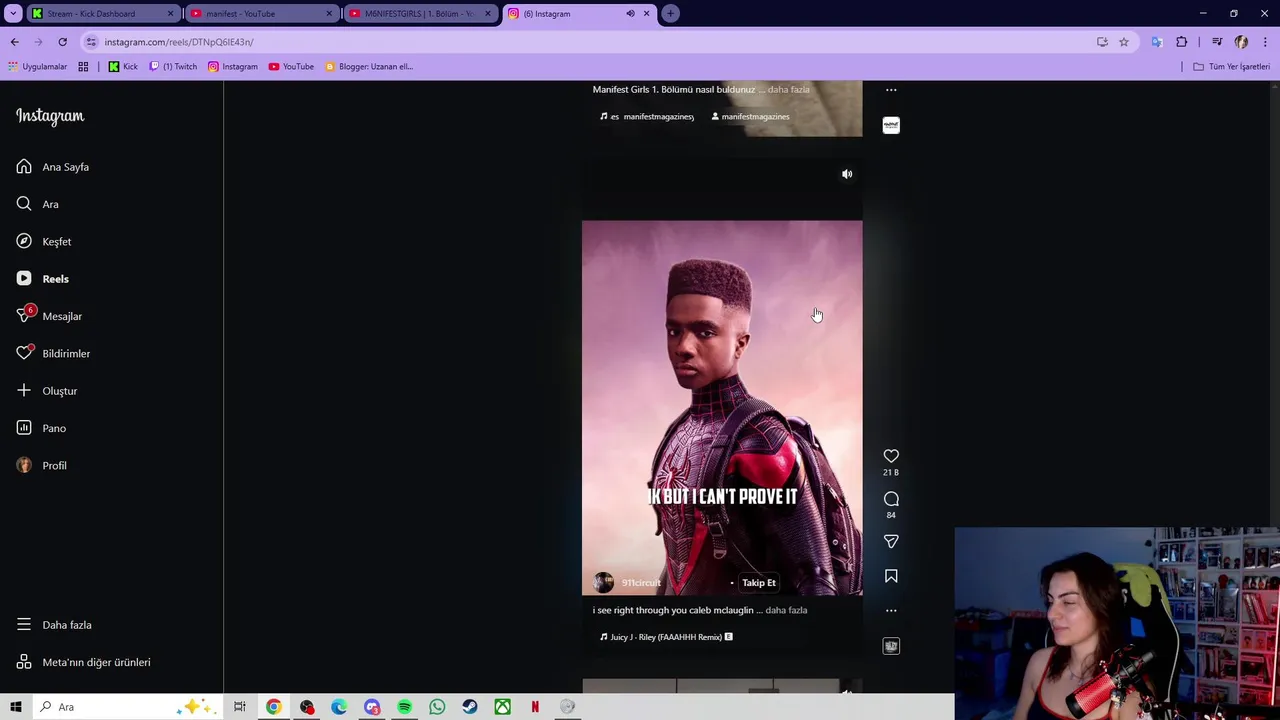Expand Manifest Girls caption daha fazla

[788, 90]
